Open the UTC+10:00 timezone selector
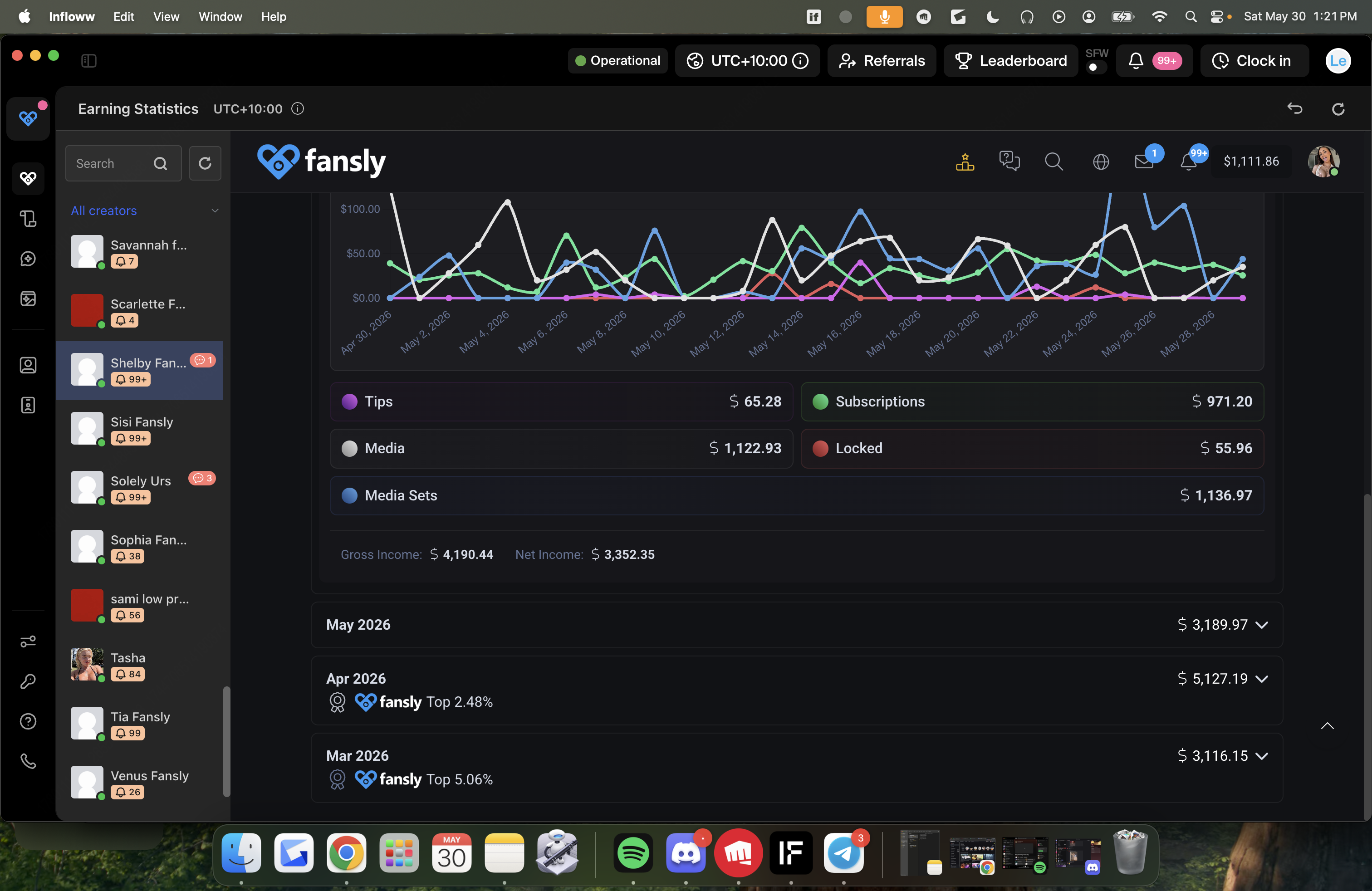 pyautogui.click(x=747, y=60)
